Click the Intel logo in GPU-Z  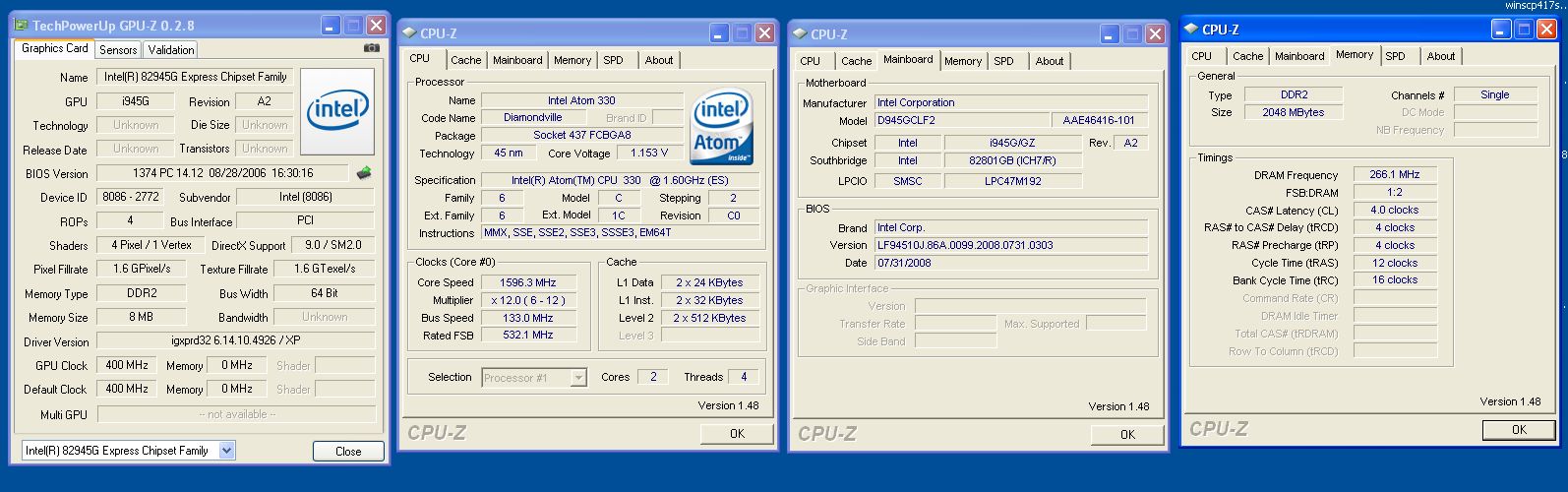pos(336,111)
